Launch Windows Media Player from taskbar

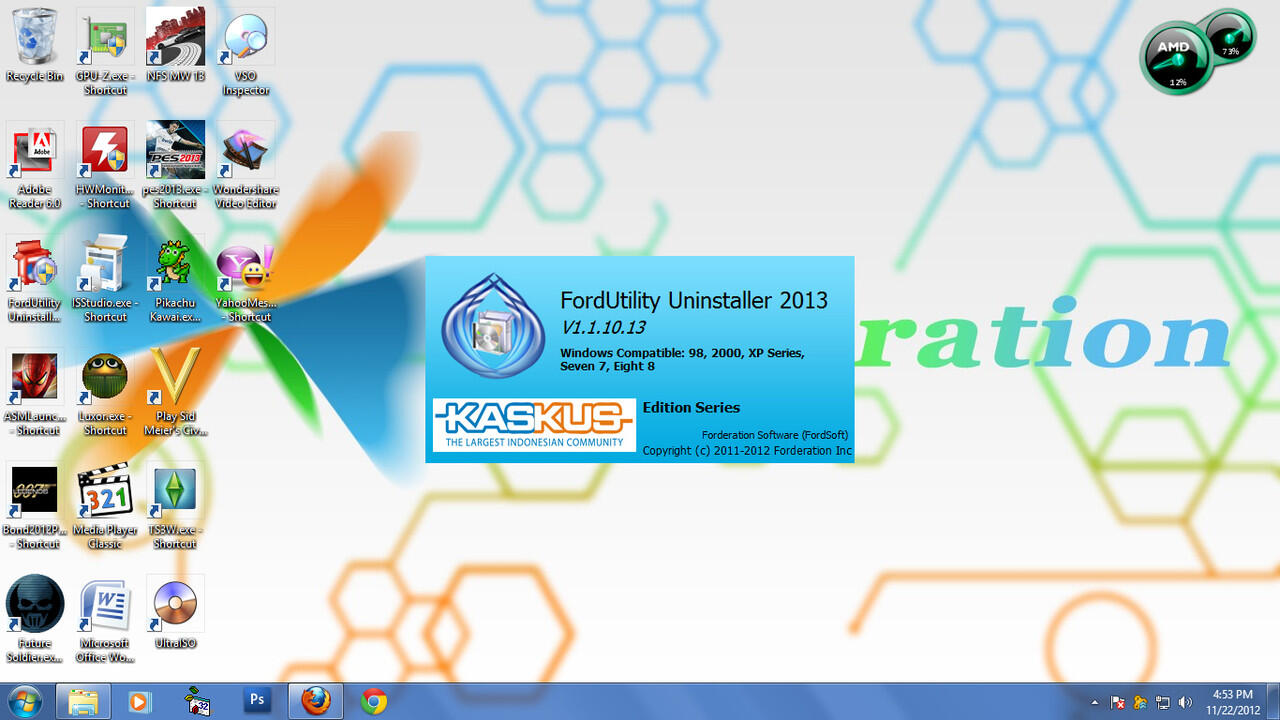coord(139,701)
